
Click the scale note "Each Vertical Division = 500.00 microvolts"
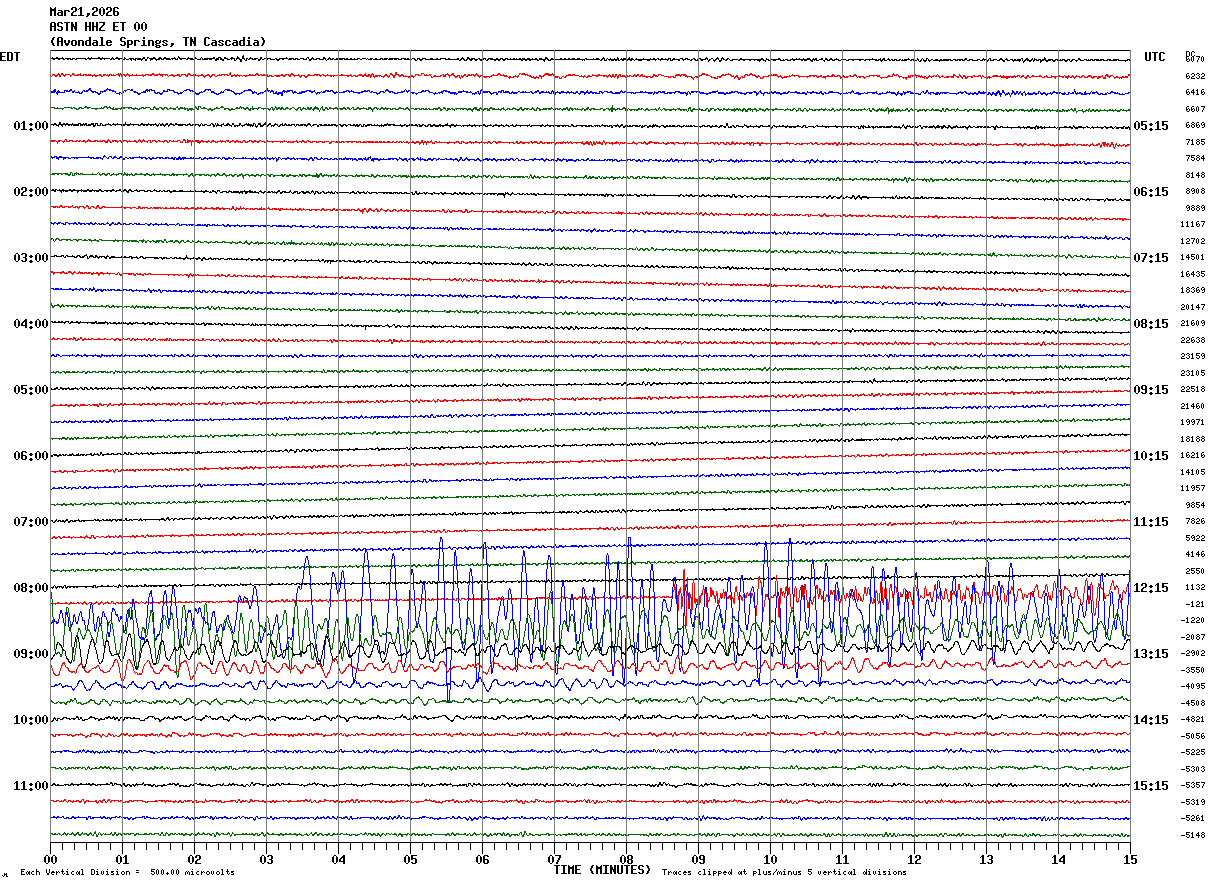pos(127,873)
